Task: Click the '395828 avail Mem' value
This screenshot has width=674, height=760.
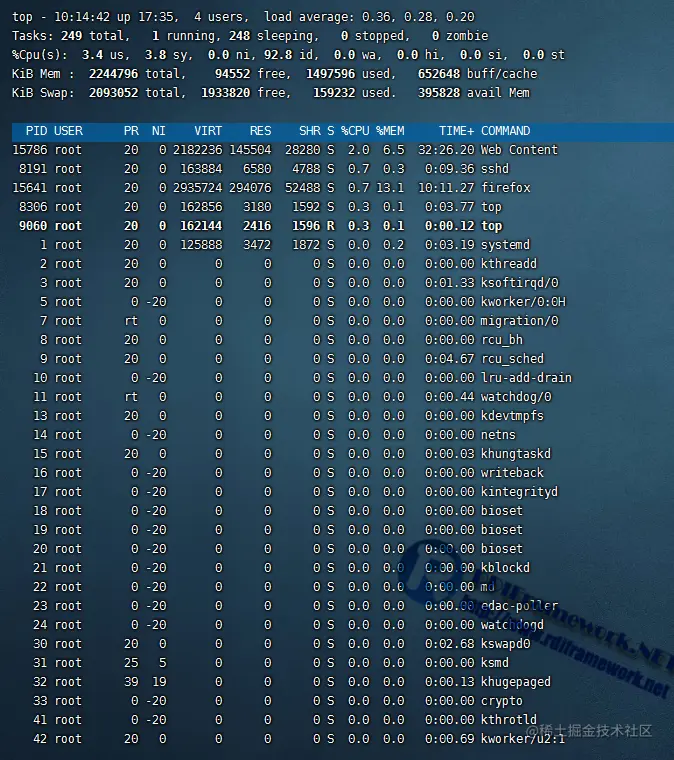Action: click(x=474, y=93)
